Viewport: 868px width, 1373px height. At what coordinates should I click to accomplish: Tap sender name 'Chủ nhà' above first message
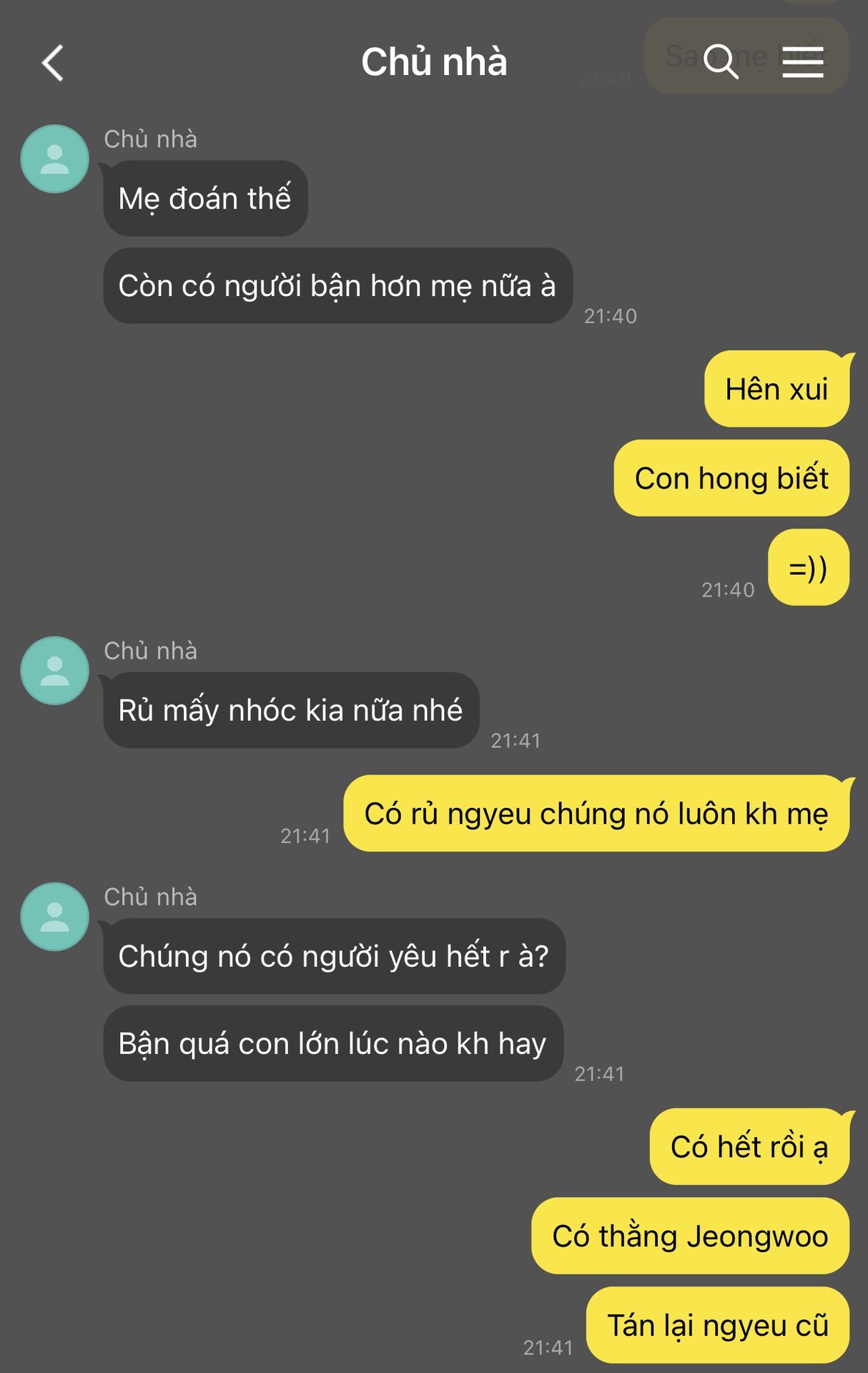click(x=150, y=139)
